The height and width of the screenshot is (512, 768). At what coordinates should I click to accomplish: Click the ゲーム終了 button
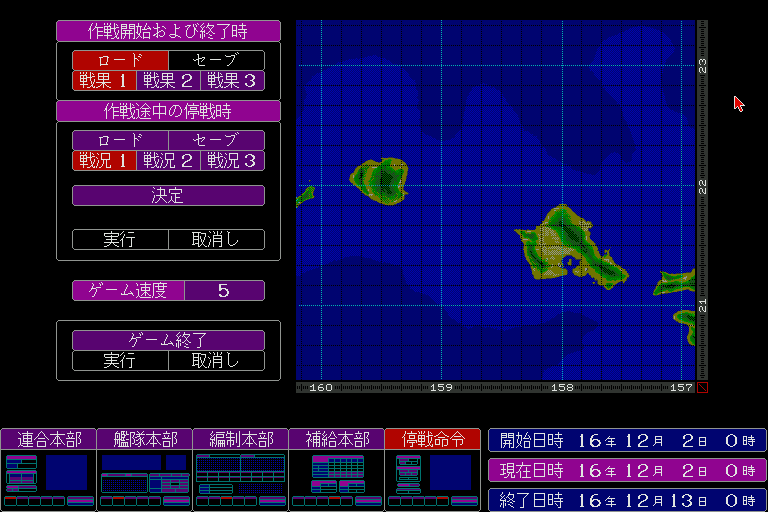pyautogui.click(x=168, y=340)
